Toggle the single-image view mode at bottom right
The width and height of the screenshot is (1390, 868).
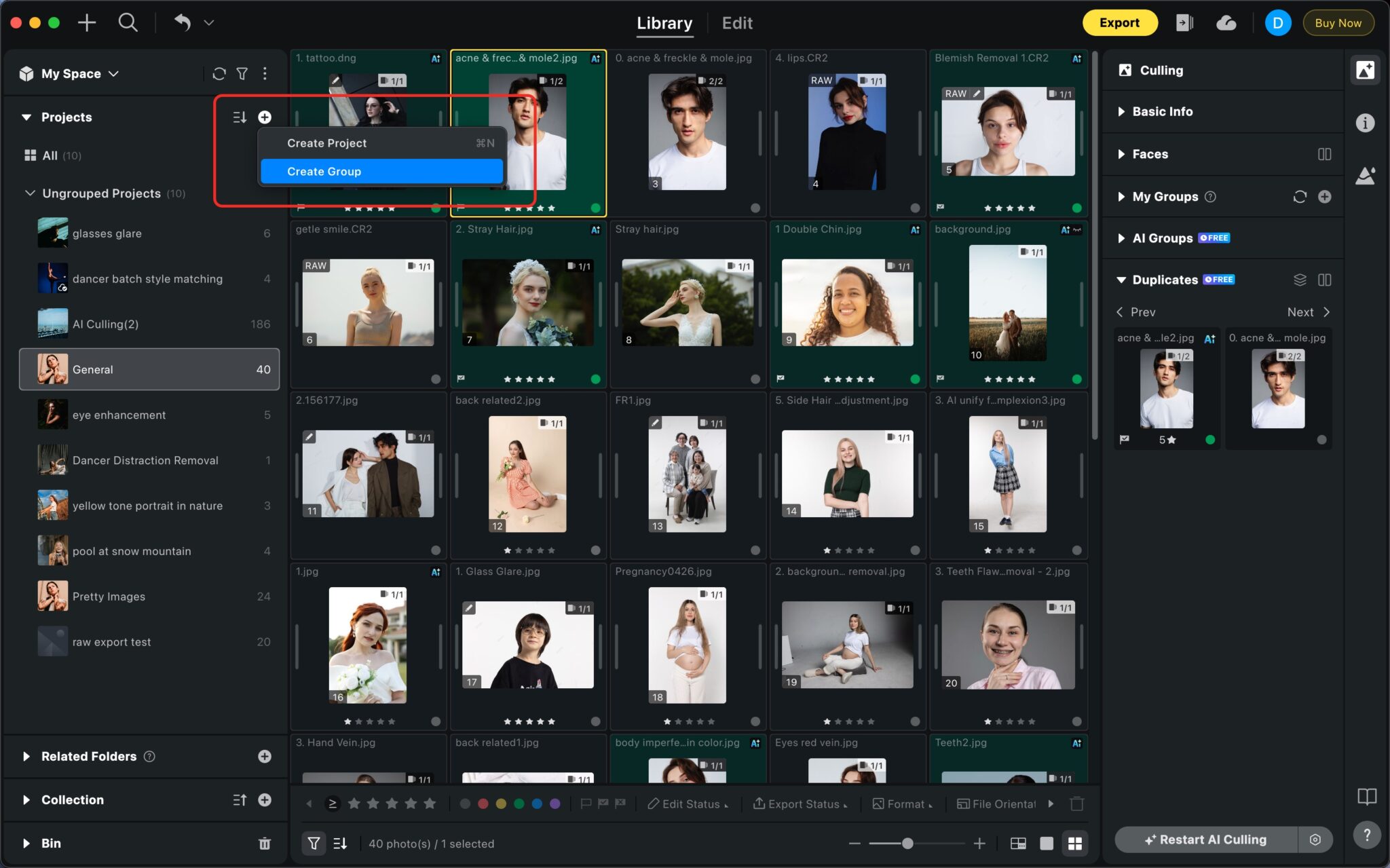click(1047, 843)
